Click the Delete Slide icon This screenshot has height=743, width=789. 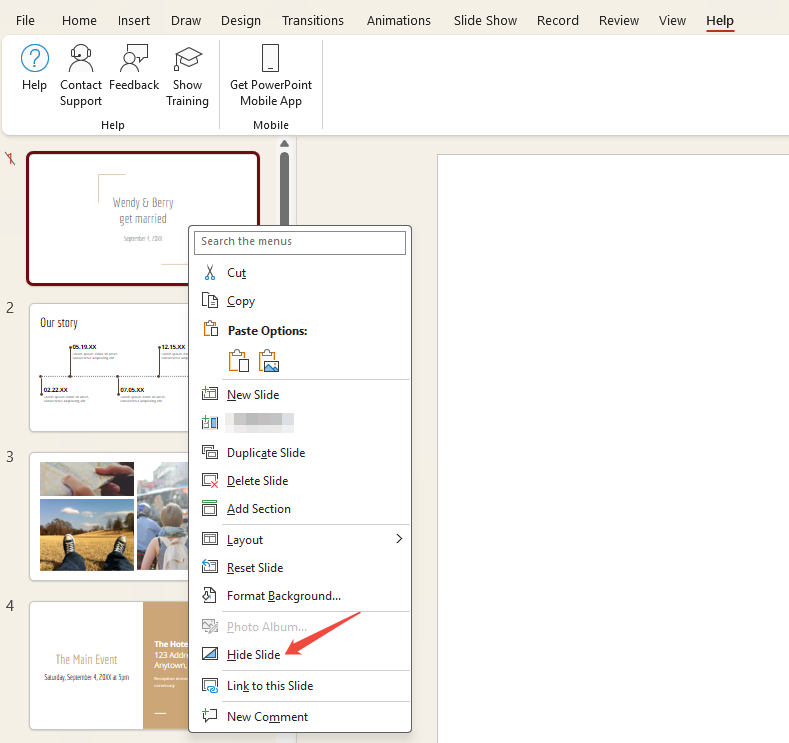tap(210, 480)
